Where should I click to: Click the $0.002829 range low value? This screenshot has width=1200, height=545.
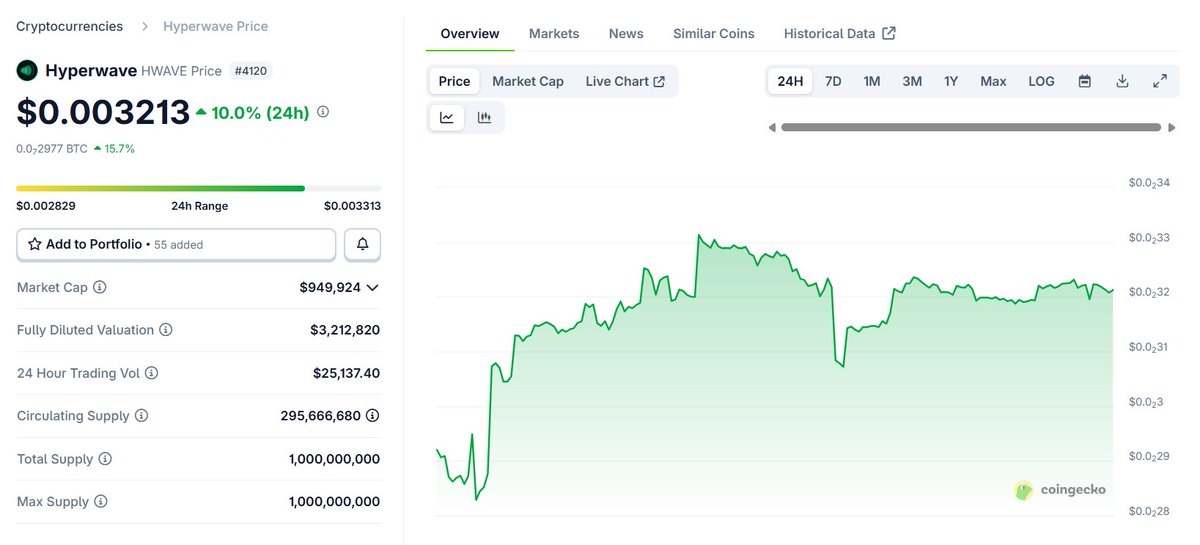pos(46,206)
